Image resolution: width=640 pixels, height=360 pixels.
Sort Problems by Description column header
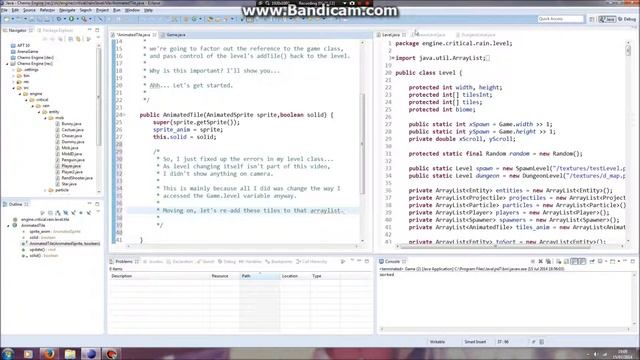pos(160,276)
